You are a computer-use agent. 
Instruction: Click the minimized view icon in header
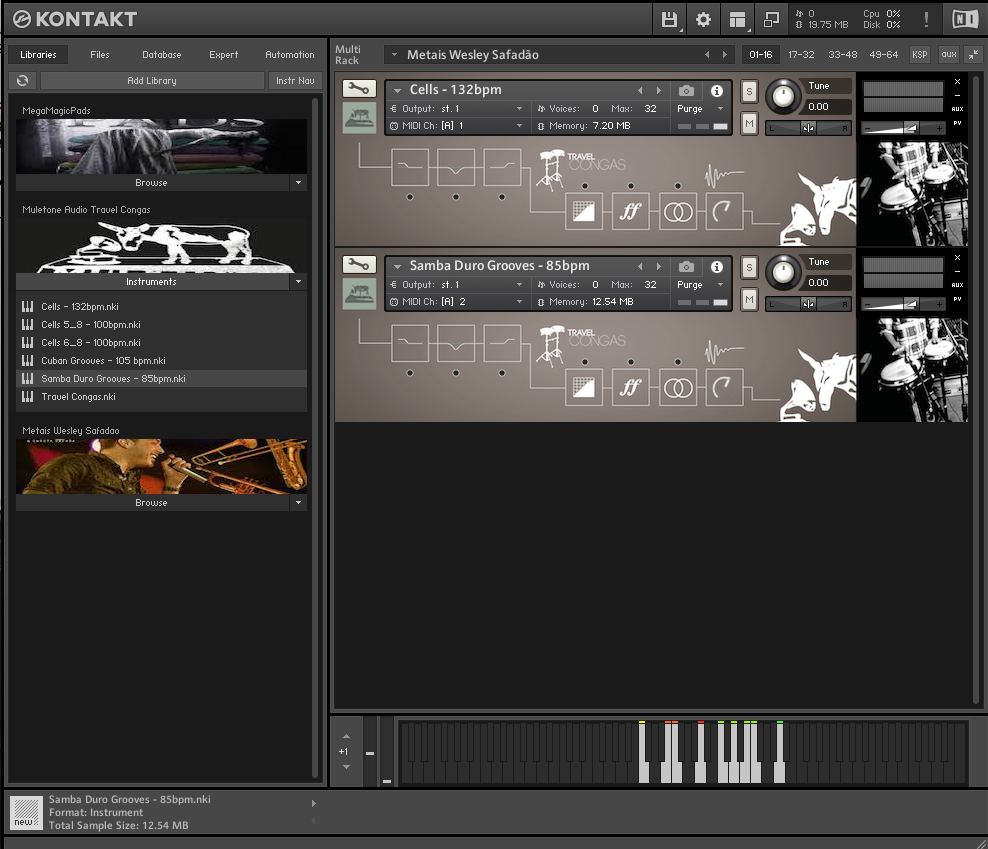771,20
